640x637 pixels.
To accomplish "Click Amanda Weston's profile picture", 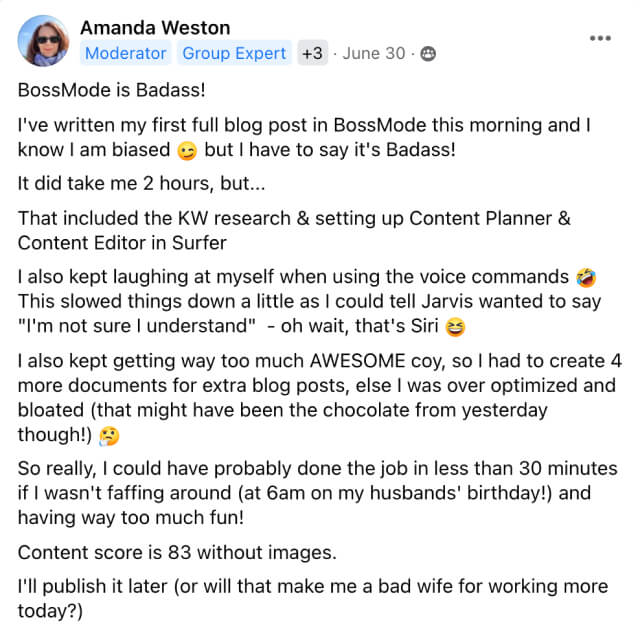I will coord(43,41).
